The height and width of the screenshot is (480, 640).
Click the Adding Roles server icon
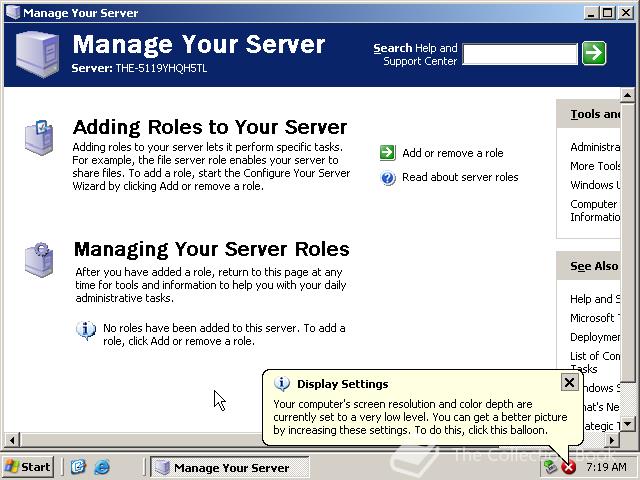coord(39,138)
